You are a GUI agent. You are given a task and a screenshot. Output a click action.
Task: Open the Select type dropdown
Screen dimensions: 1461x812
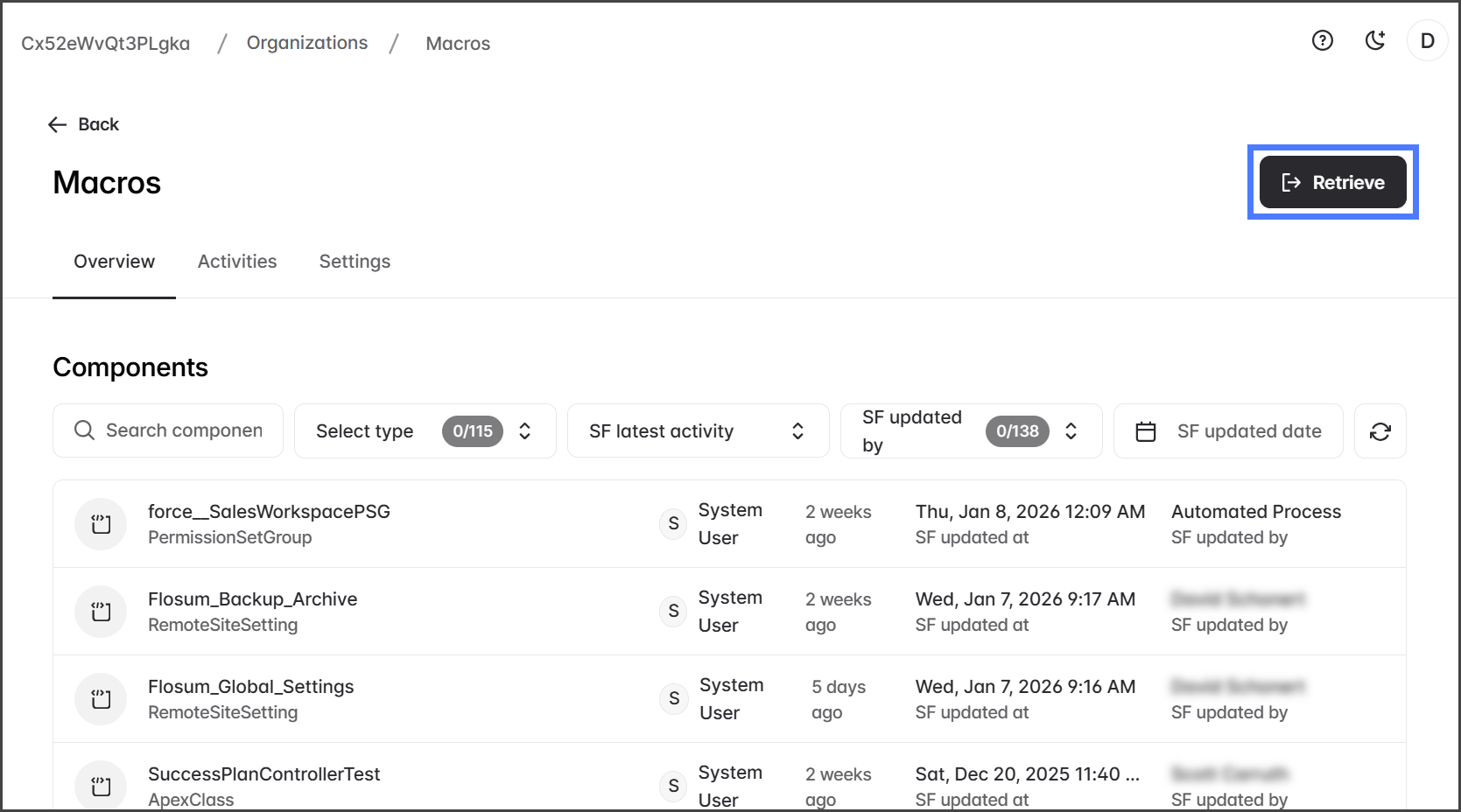(x=425, y=431)
